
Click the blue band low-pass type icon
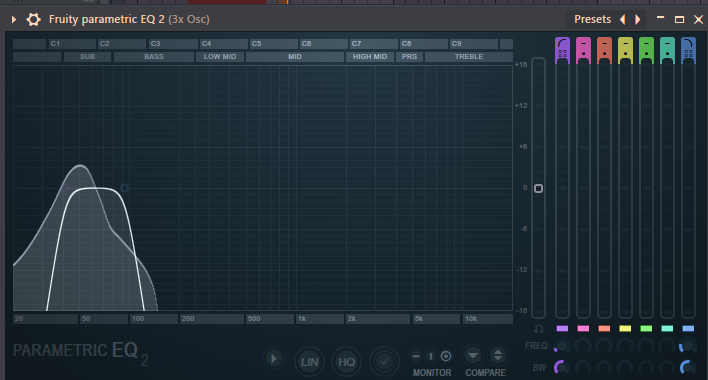688,44
